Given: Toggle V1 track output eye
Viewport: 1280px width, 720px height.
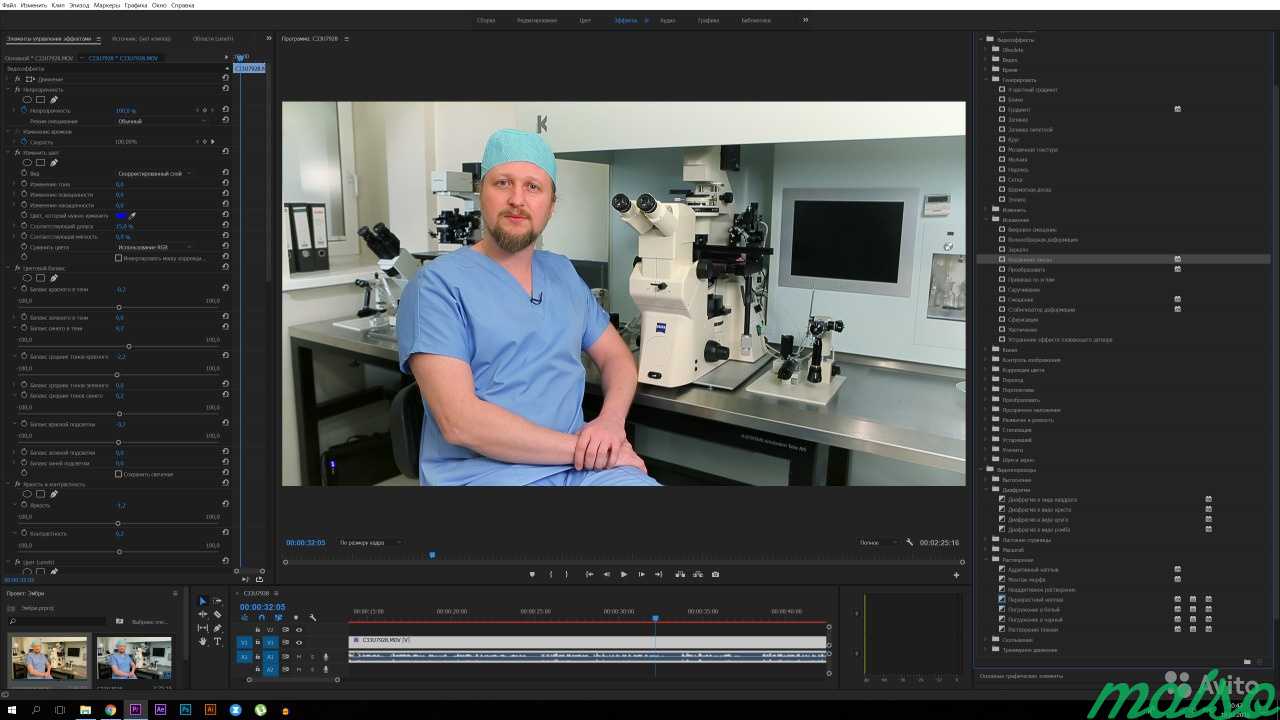Looking at the screenshot, I should click(x=299, y=642).
